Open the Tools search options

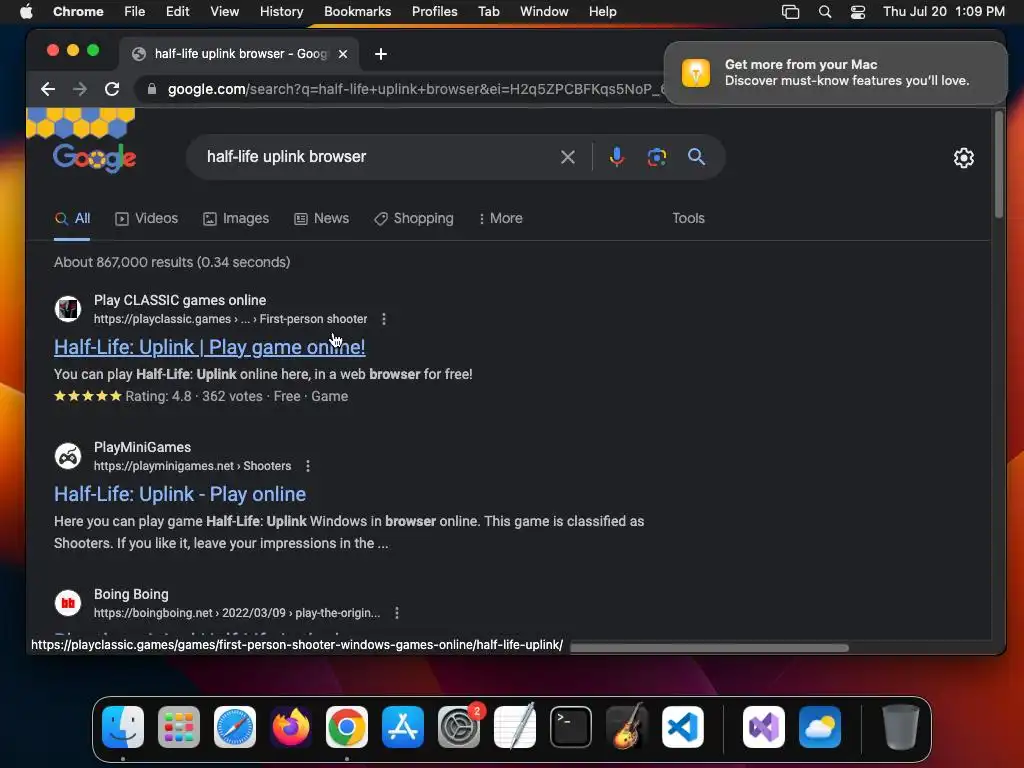(688, 218)
